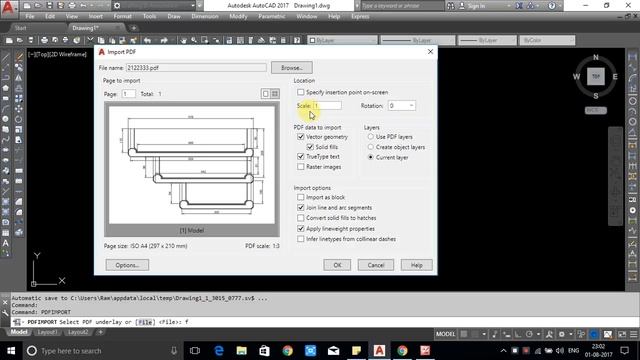The width and height of the screenshot is (640, 360).
Task: Click the thumbnail grid view icon
Action: pyautogui.click(x=275, y=94)
